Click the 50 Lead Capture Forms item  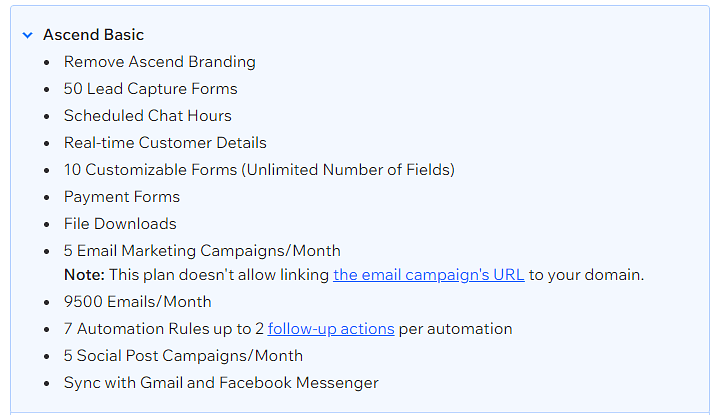pyautogui.click(x=150, y=88)
